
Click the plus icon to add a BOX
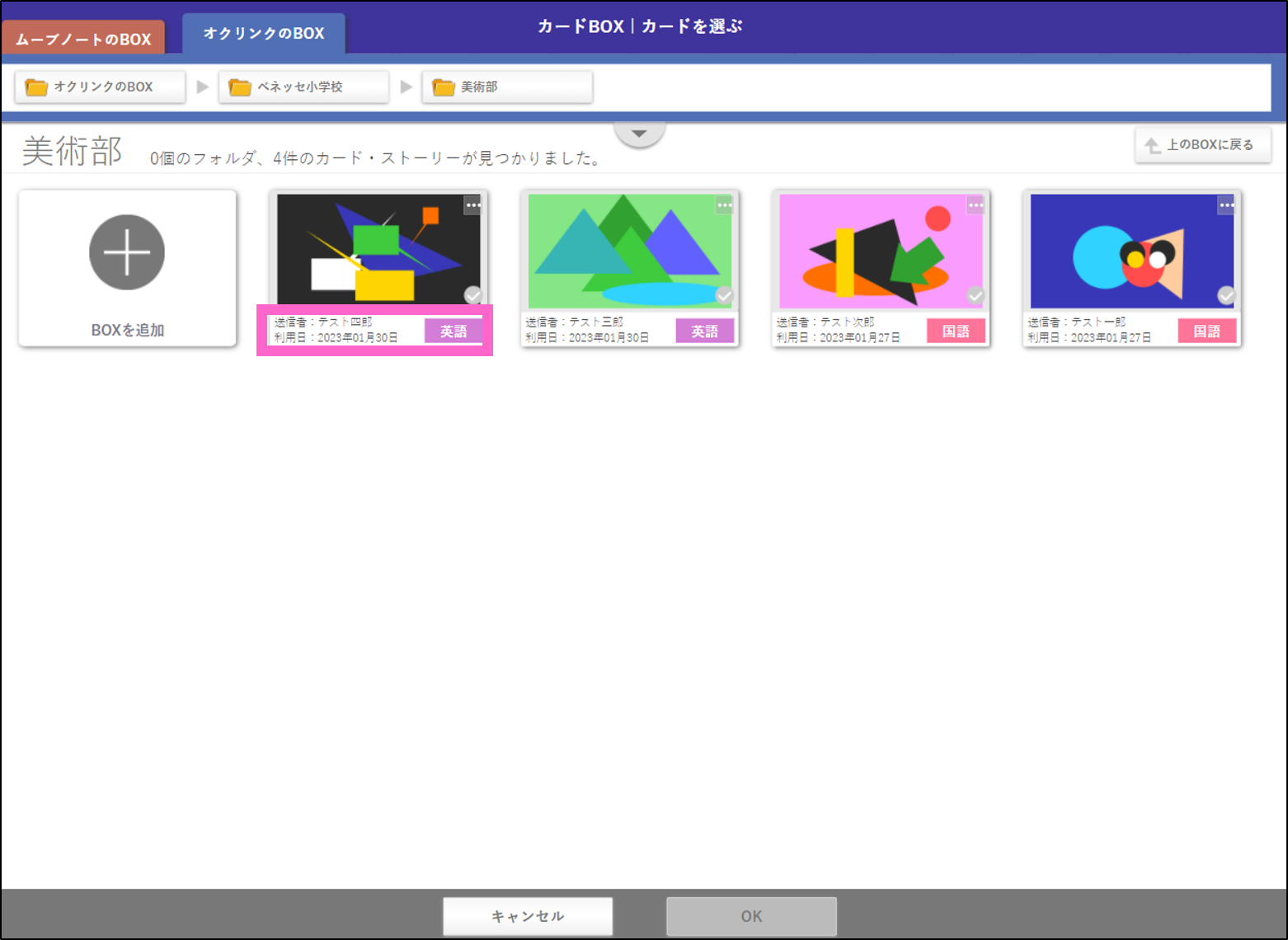click(x=127, y=252)
